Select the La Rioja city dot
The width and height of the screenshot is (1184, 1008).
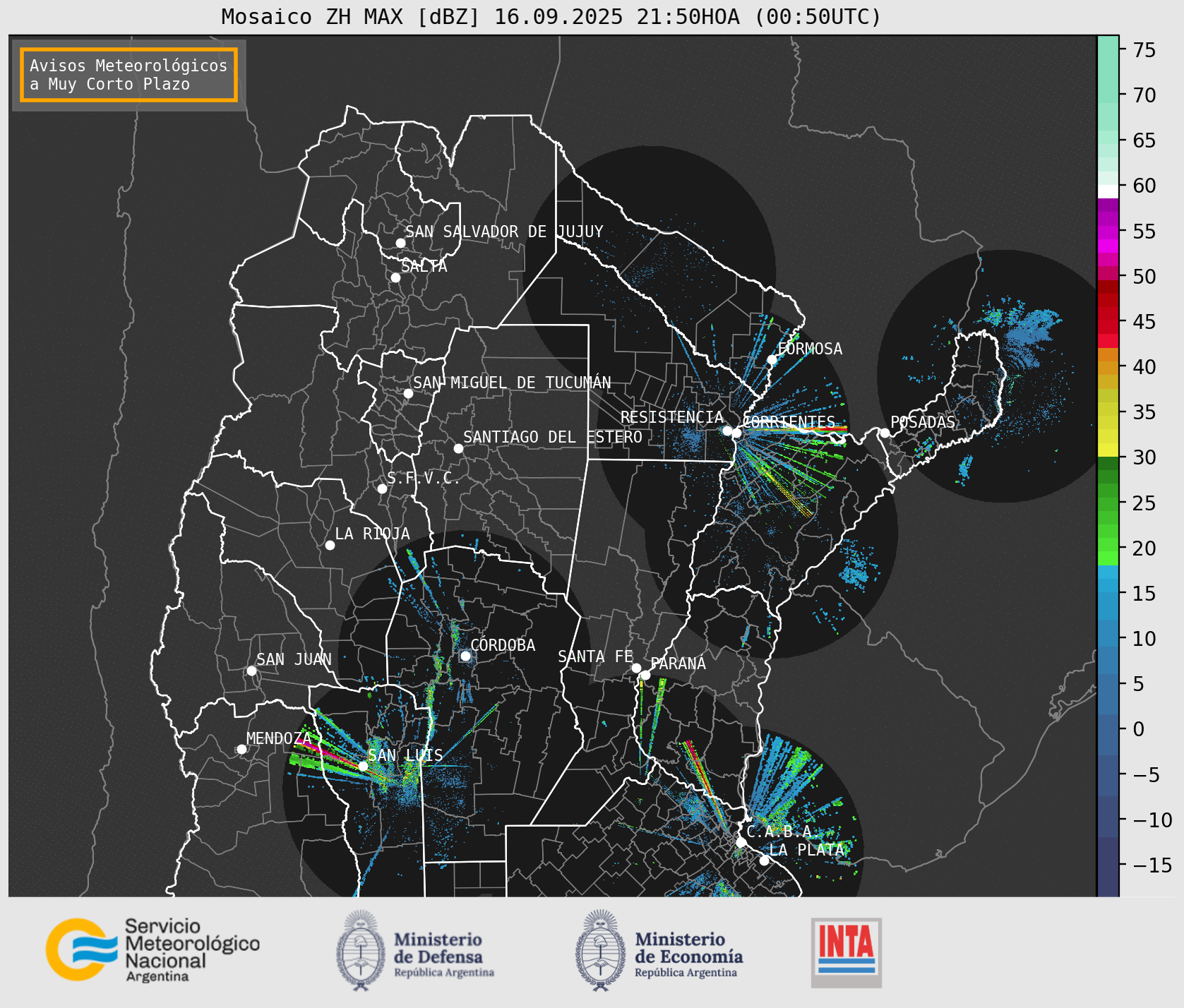coord(330,545)
